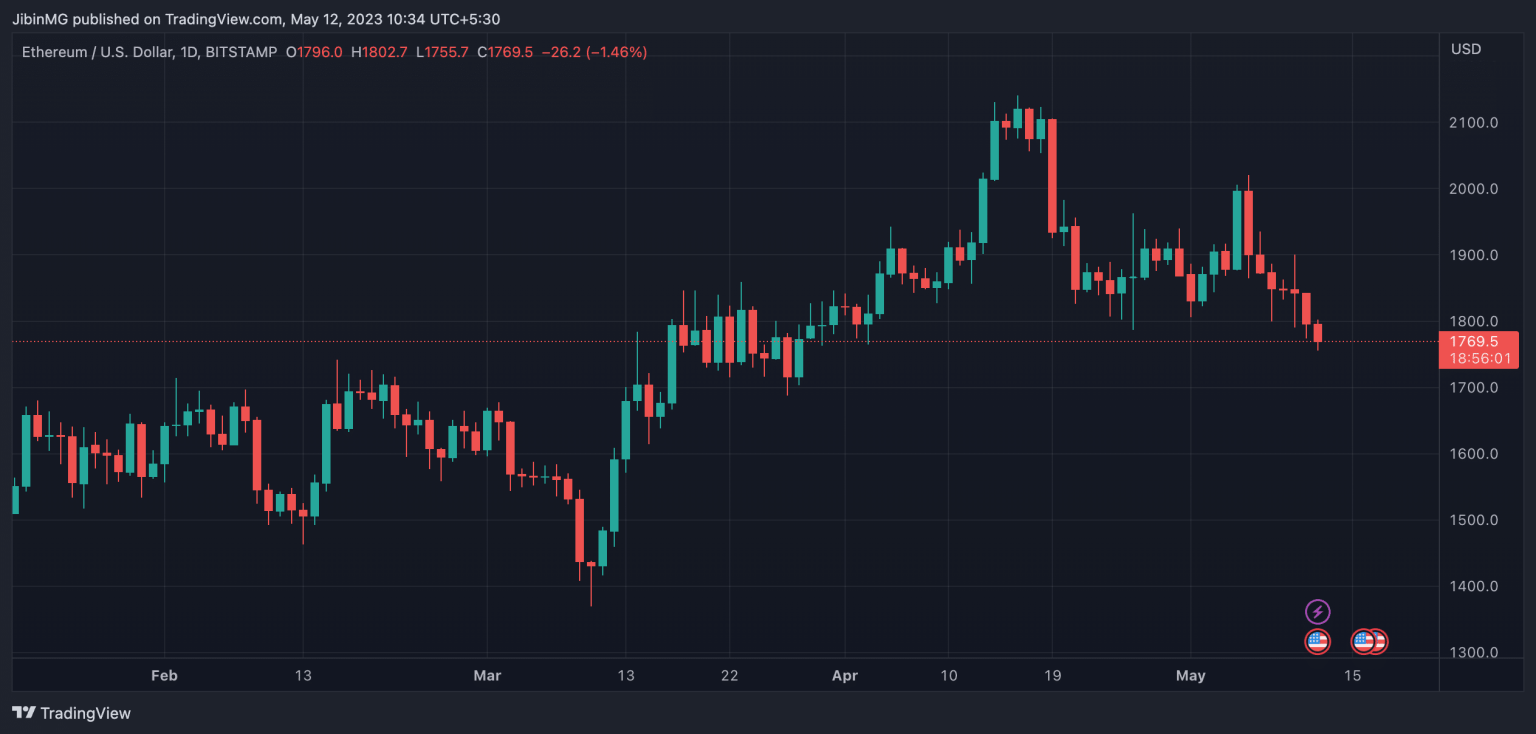The width and height of the screenshot is (1536, 734).
Task: Select the left of the overlapping US flag markers
Action: tap(1362, 641)
